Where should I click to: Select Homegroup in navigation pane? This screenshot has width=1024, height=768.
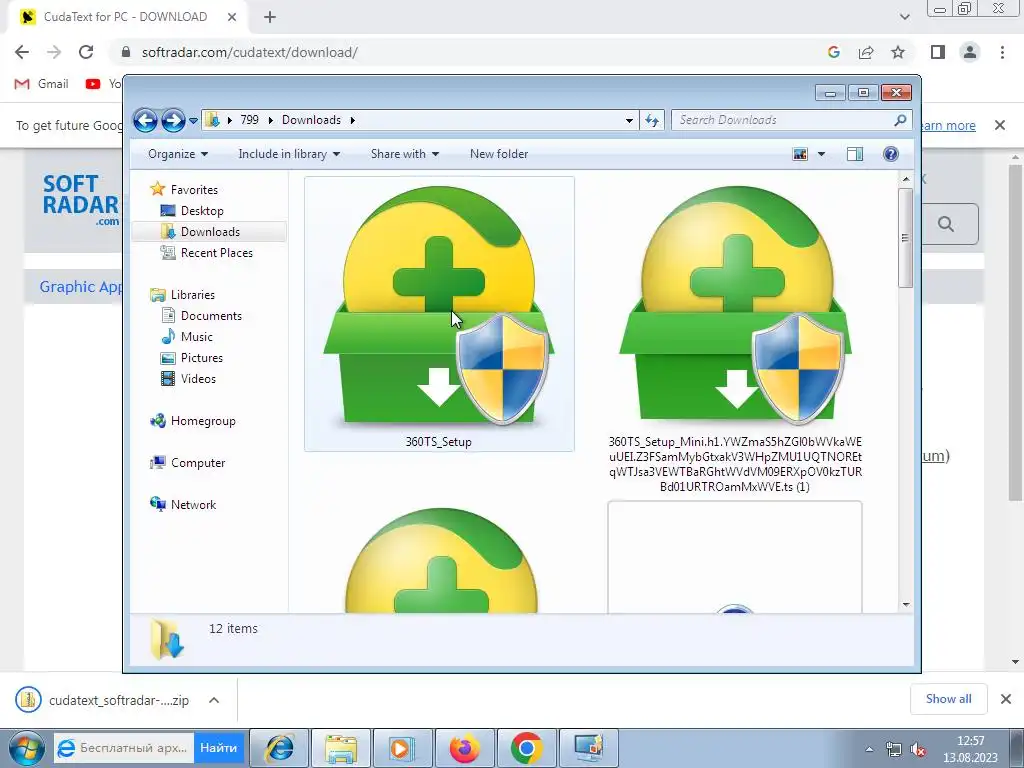[202, 421]
